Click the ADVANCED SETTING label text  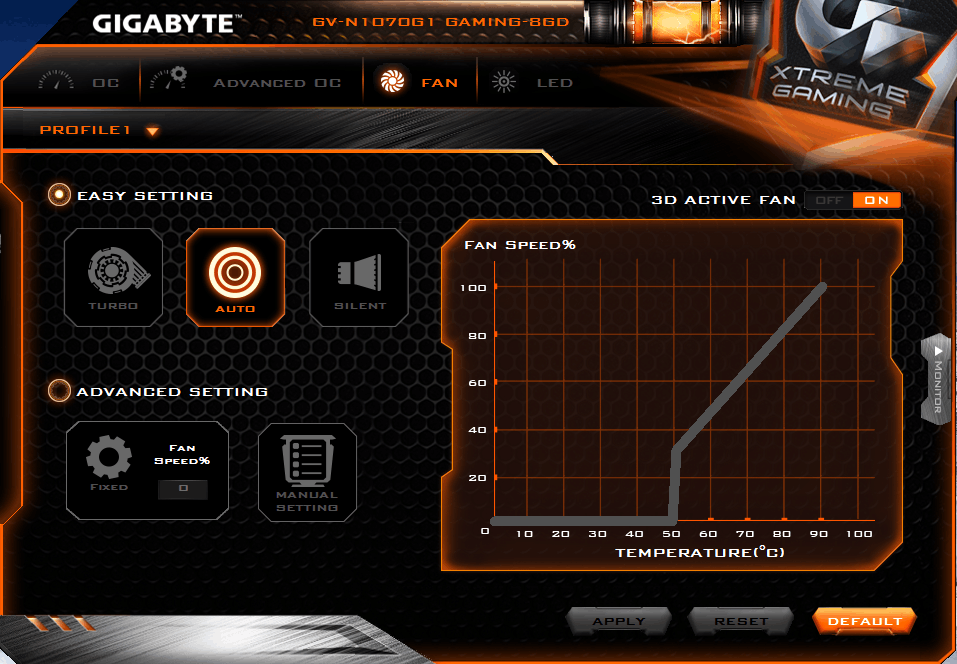pos(172,392)
